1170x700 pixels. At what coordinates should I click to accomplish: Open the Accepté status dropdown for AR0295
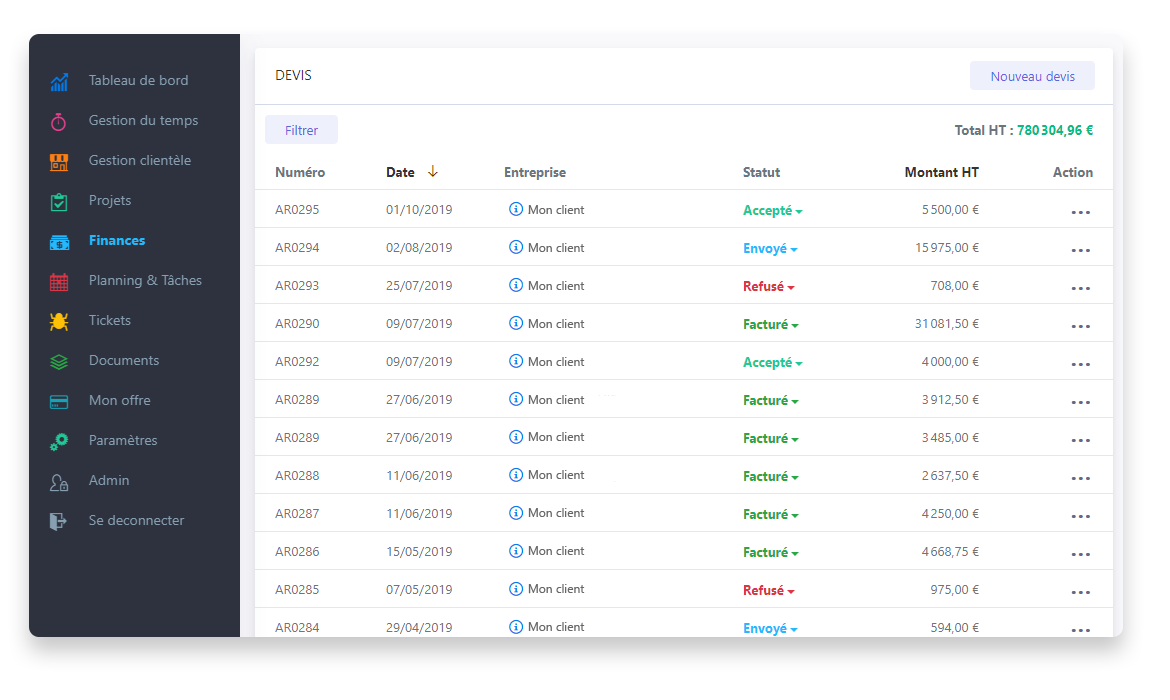click(772, 210)
